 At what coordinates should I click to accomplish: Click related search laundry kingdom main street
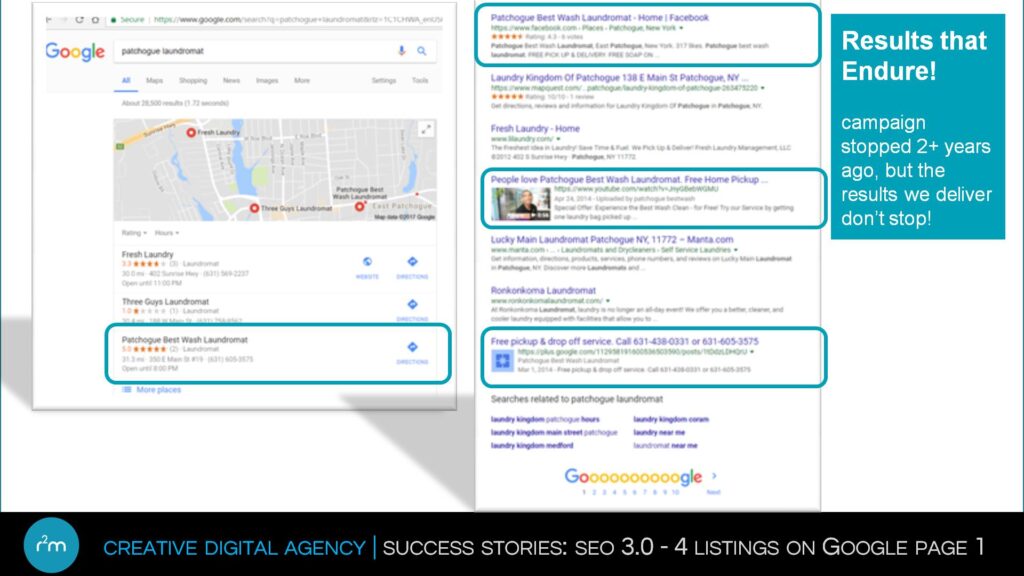(554, 432)
